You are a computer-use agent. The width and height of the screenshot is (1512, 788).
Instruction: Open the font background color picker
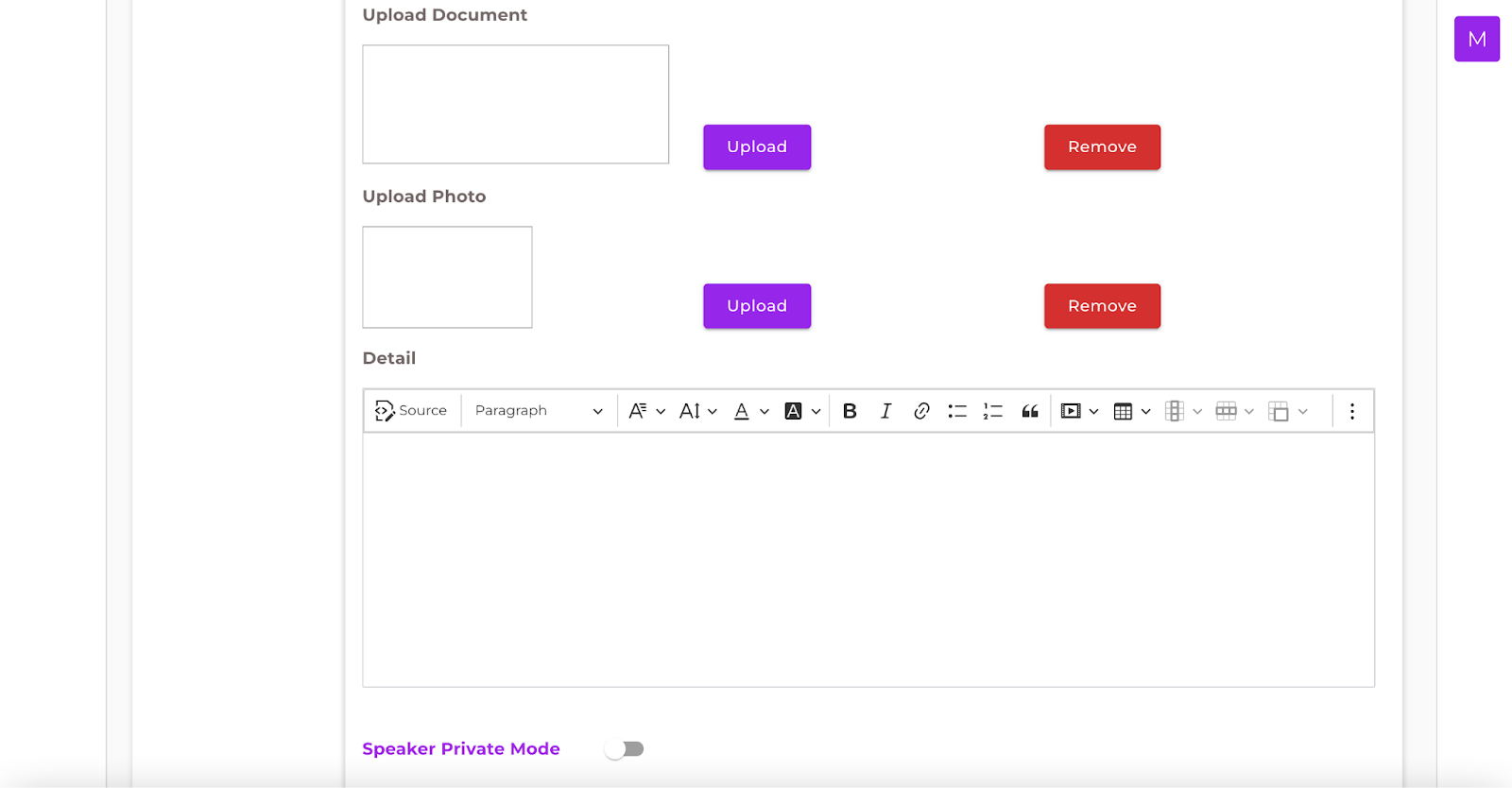point(802,411)
